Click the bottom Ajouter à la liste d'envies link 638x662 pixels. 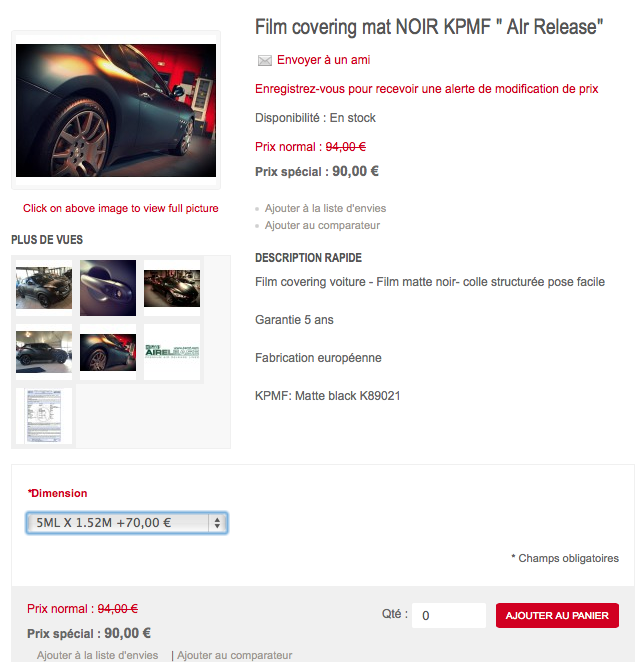pyautogui.click(x=97, y=655)
